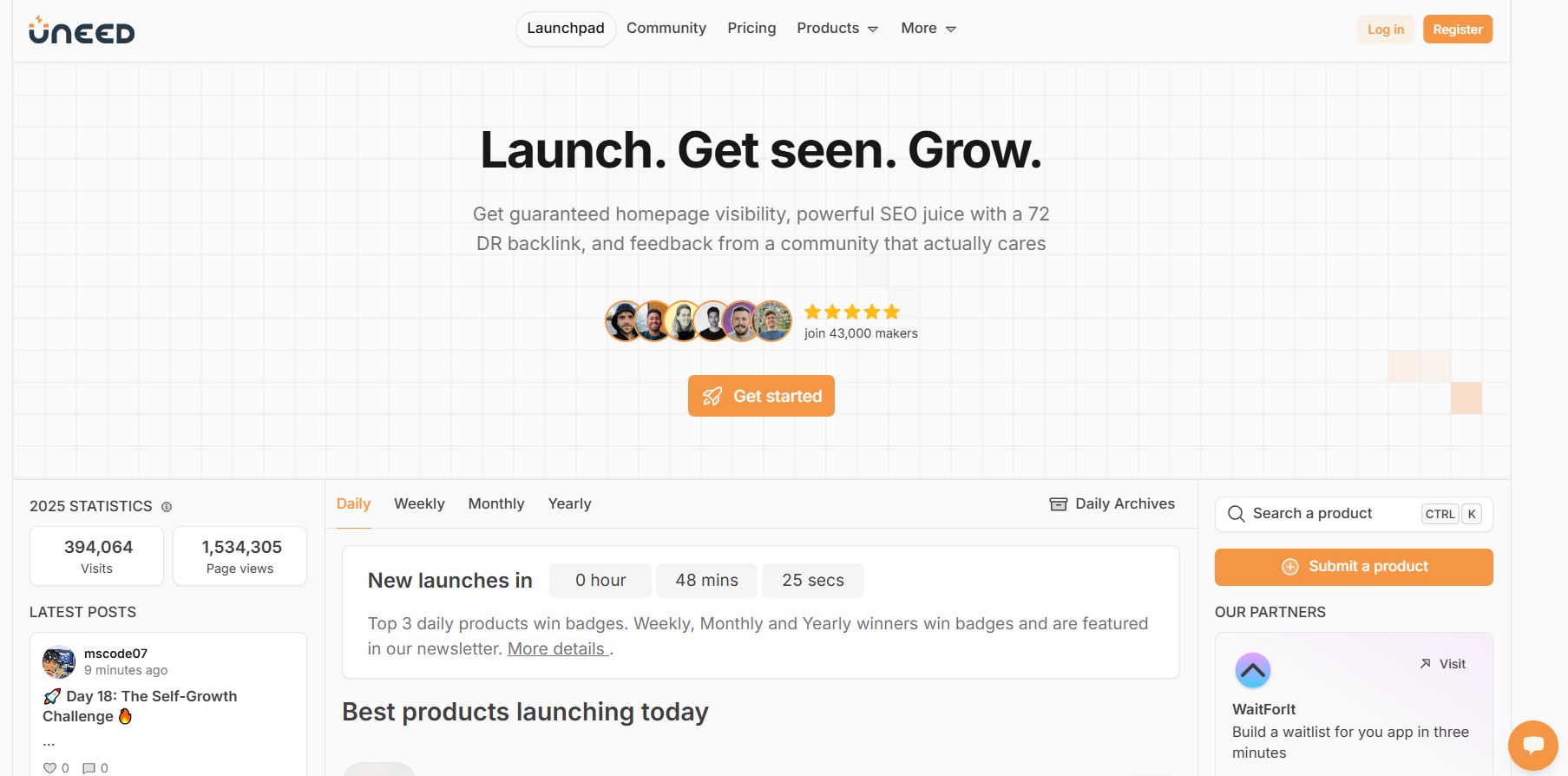This screenshot has width=1568, height=776.
Task: Click the five-star rating
Action: point(851,312)
